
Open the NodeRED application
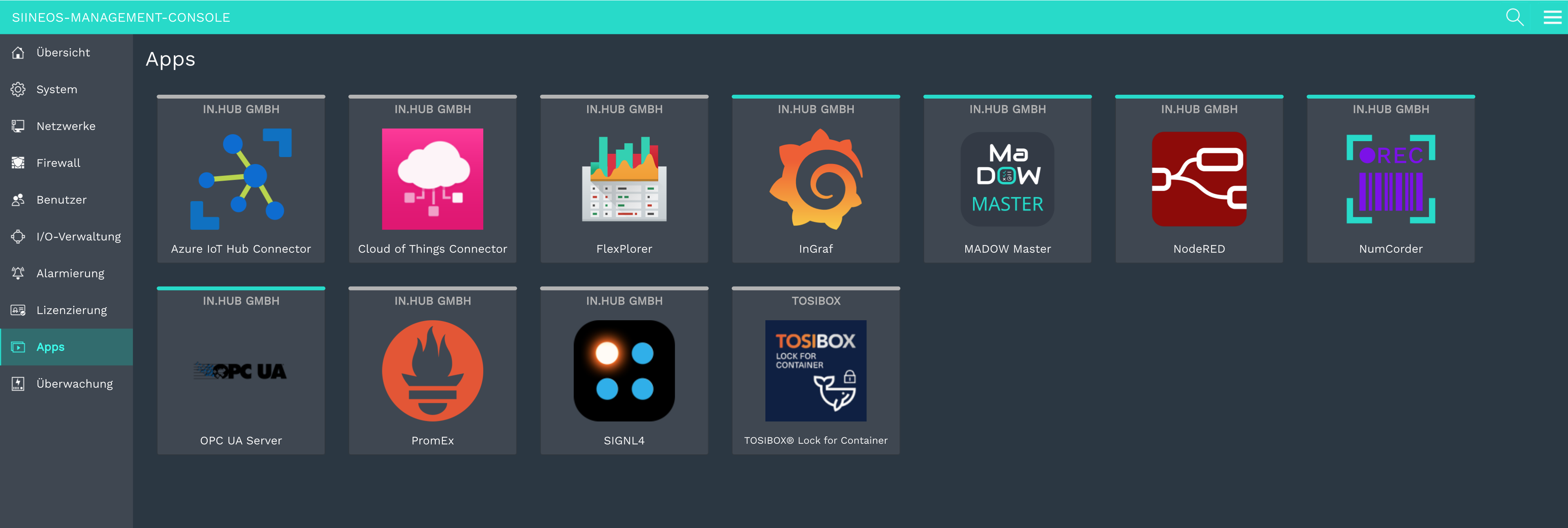pos(1197,180)
